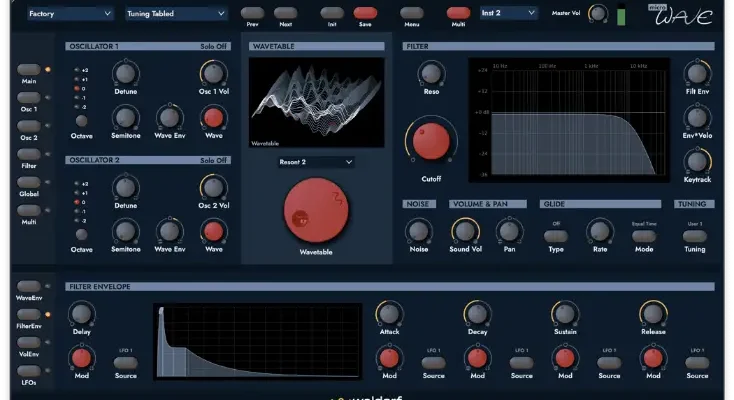Click the Keytrack knob
This screenshot has height=400, width=734.
click(697, 161)
